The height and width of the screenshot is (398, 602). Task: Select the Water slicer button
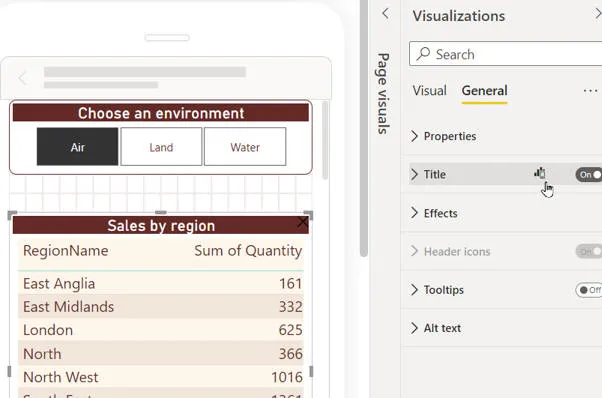tap(245, 147)
